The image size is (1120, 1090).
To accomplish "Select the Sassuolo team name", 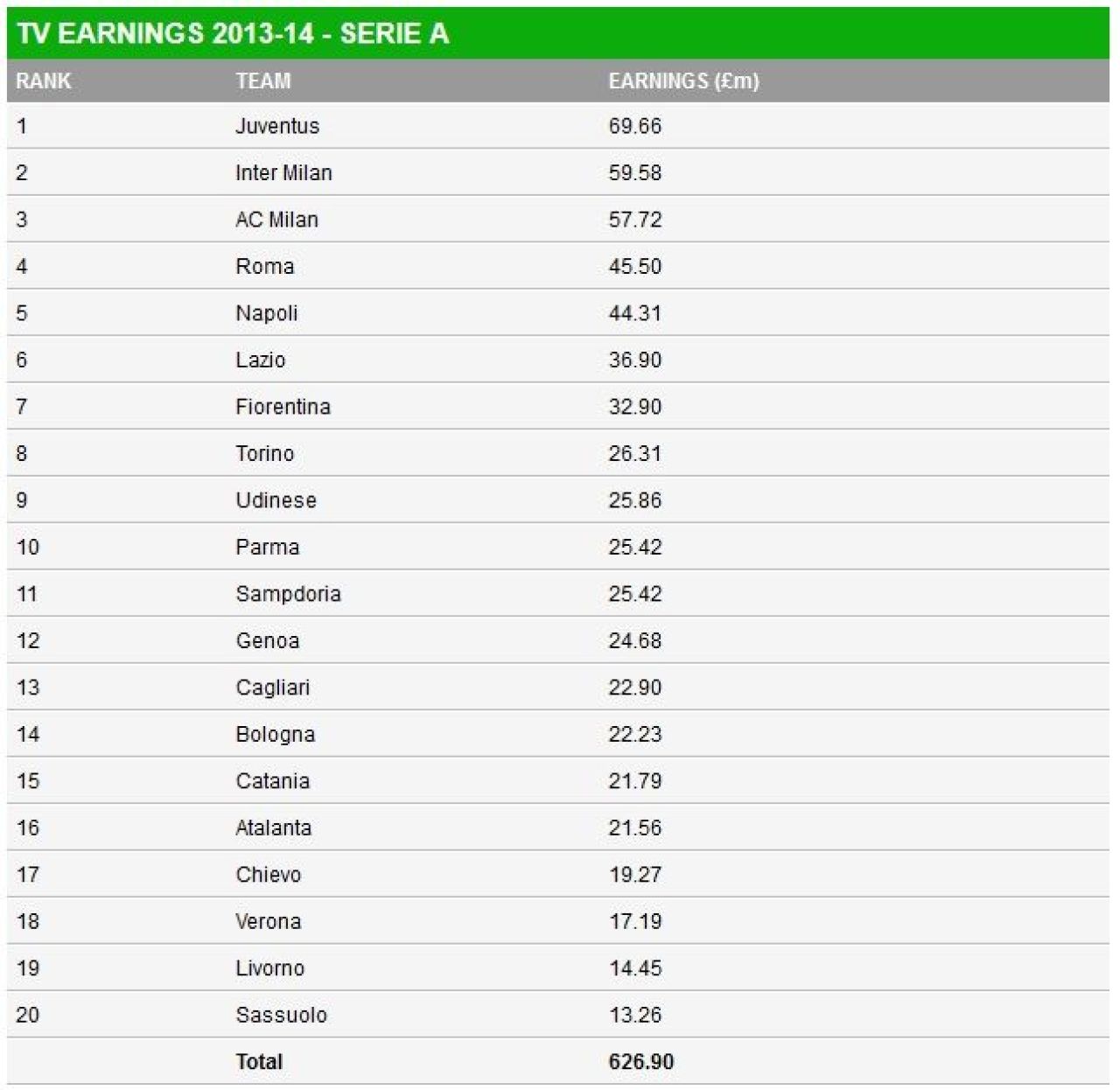I will (281, 1015).
